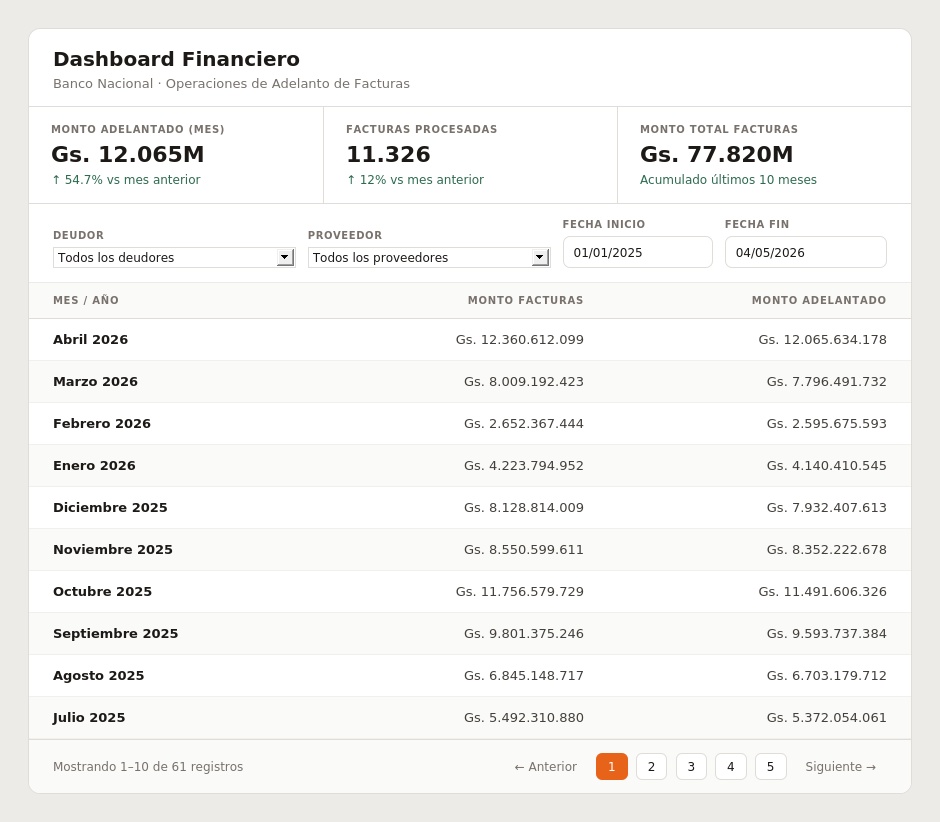Click advanced amount Gs. 7.796.491.732
Screen dimensions: 940x822
coord(826,381)
